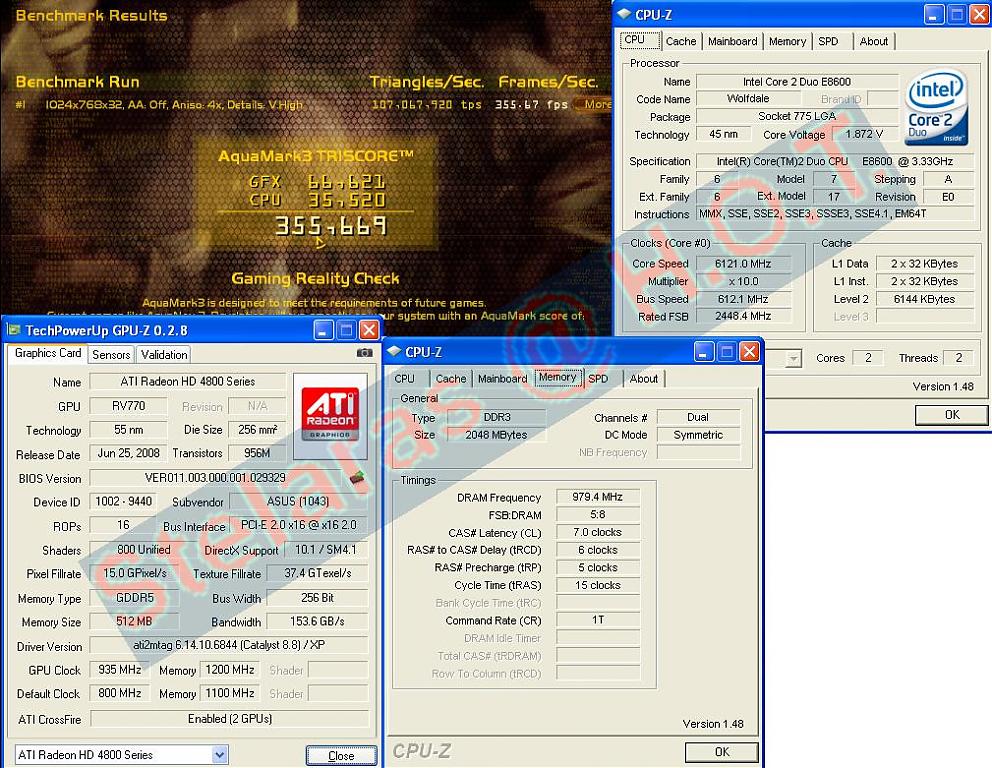992x768 pixels.
Task: Open the SPD tab in the CPU-Z processor window
Action: [828, 41]
